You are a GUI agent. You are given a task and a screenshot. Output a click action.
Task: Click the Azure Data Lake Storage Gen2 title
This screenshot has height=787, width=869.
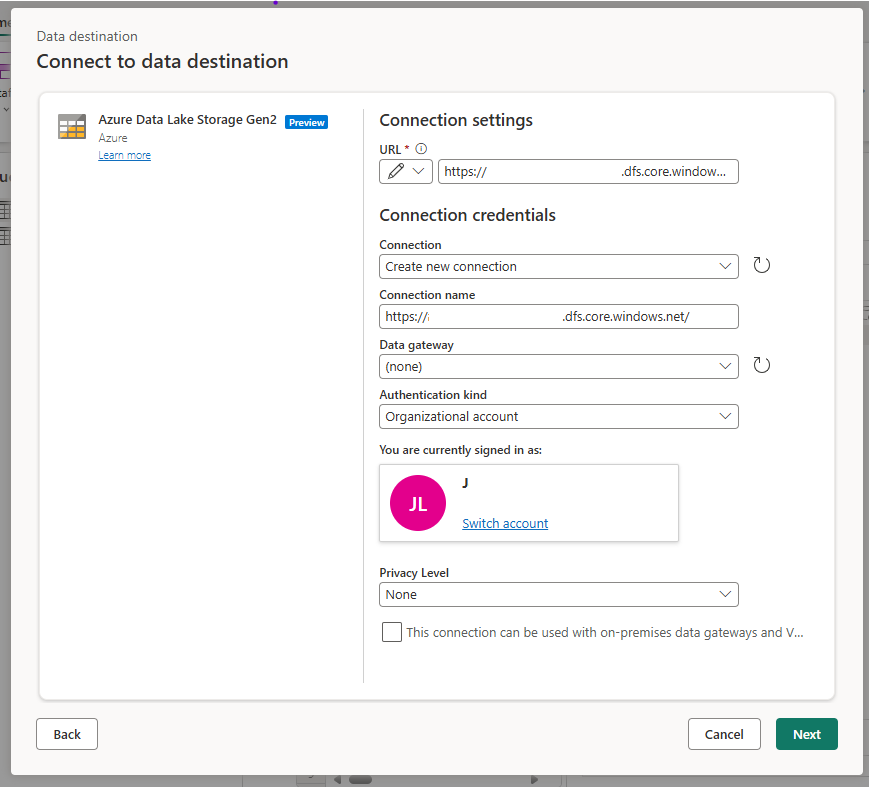tap(187, 120)
